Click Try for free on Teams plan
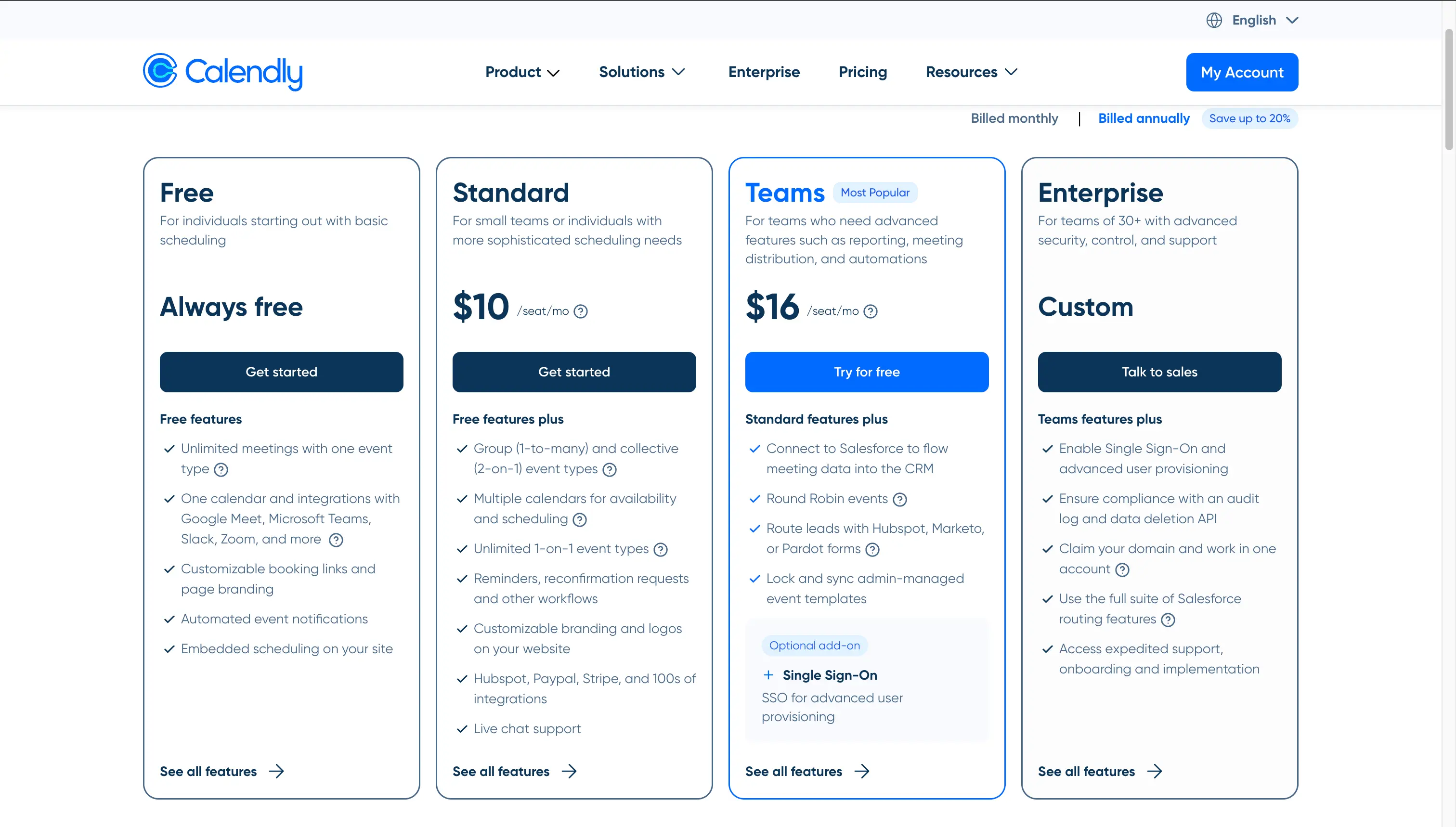1456x827 pixels. (x=867, y=371)
